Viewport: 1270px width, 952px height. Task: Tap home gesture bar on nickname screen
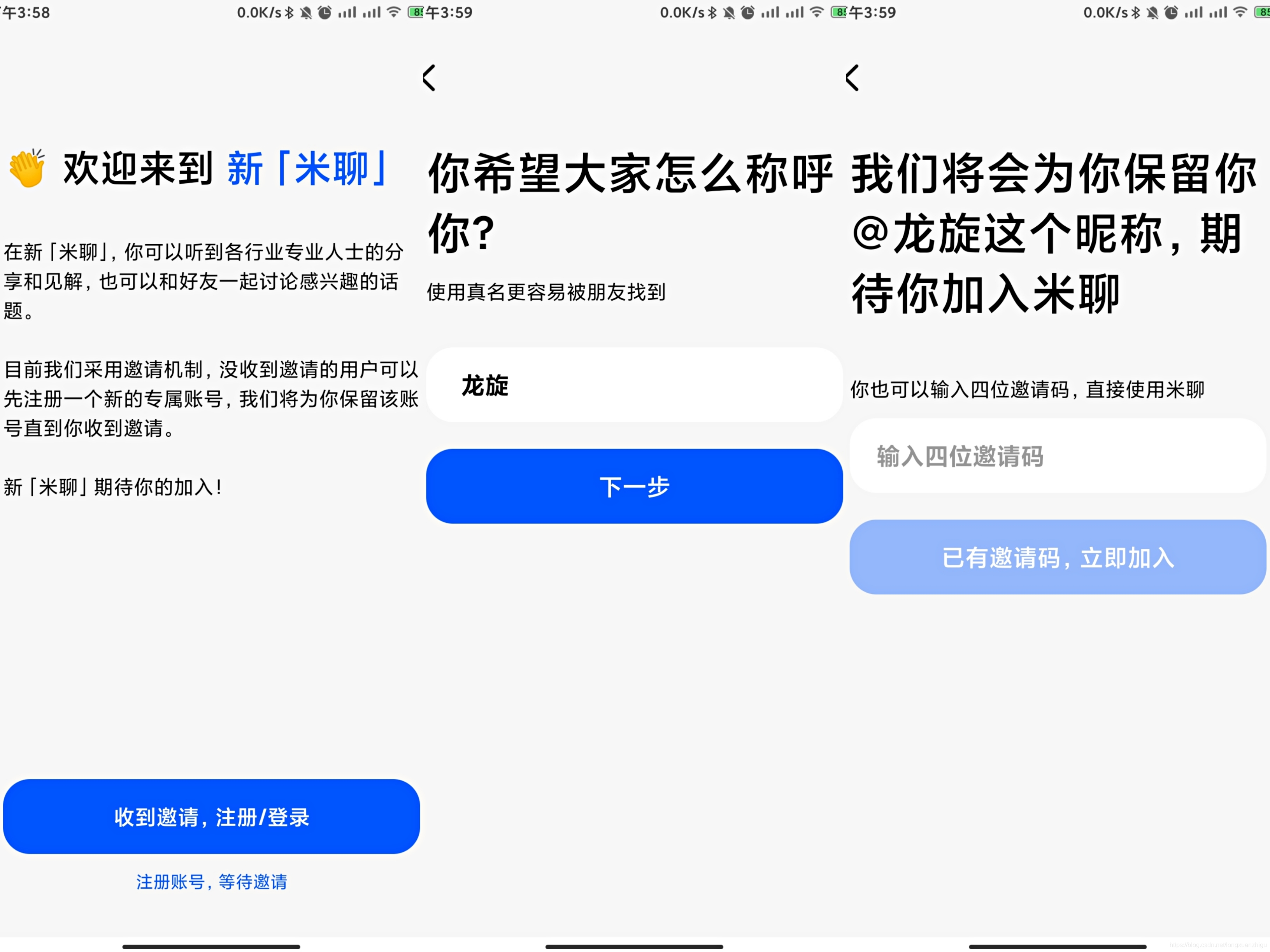(635, 947)
